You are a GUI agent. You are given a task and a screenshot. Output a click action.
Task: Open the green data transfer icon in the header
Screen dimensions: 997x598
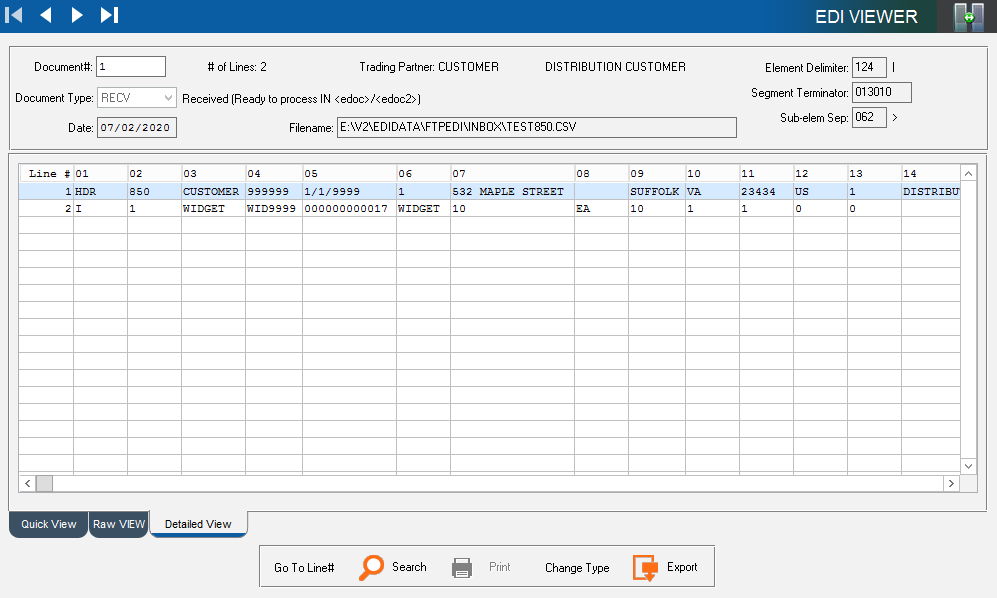[971, 16]
